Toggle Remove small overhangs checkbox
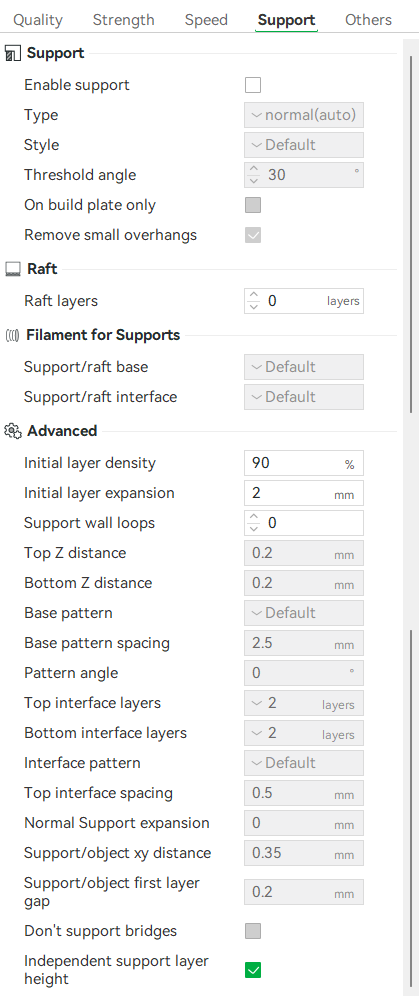Screen dimensions: 419x996 coord(253,236)
